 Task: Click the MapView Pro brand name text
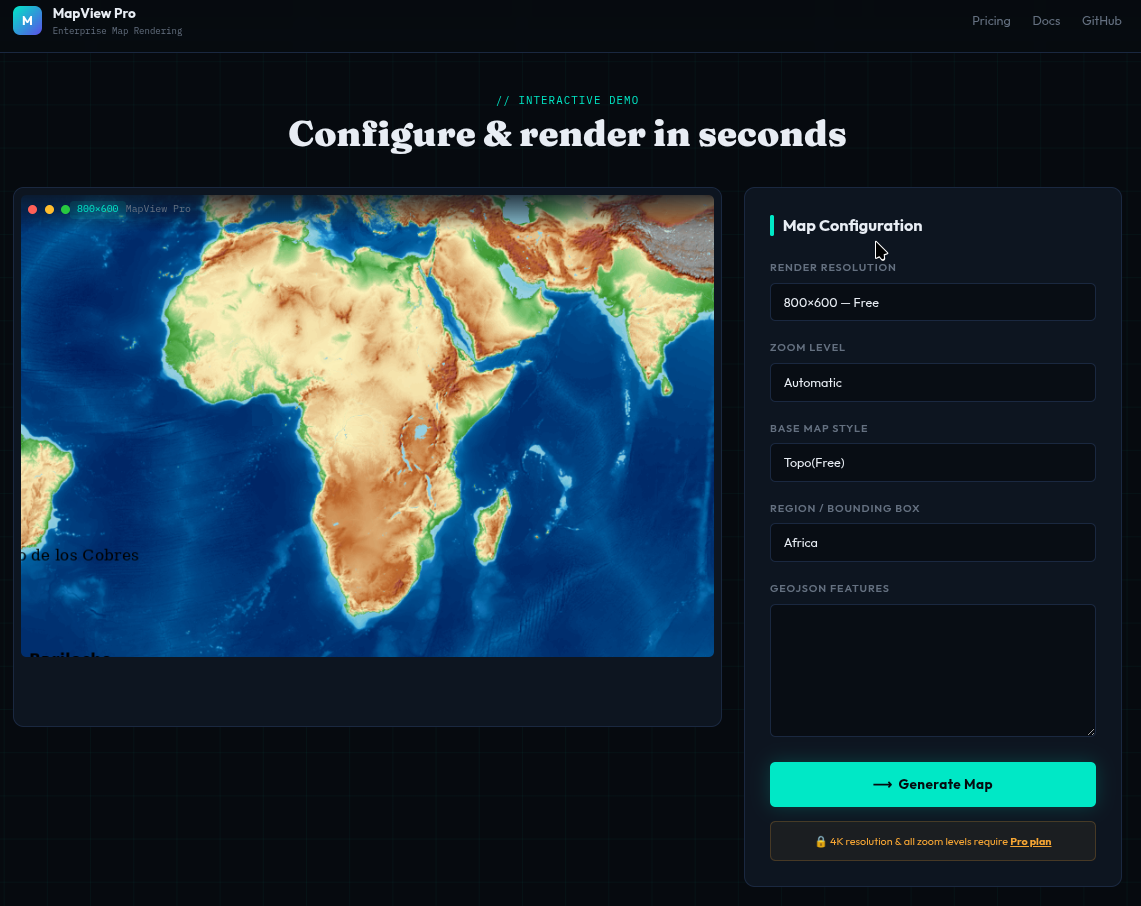pos(94,14)
